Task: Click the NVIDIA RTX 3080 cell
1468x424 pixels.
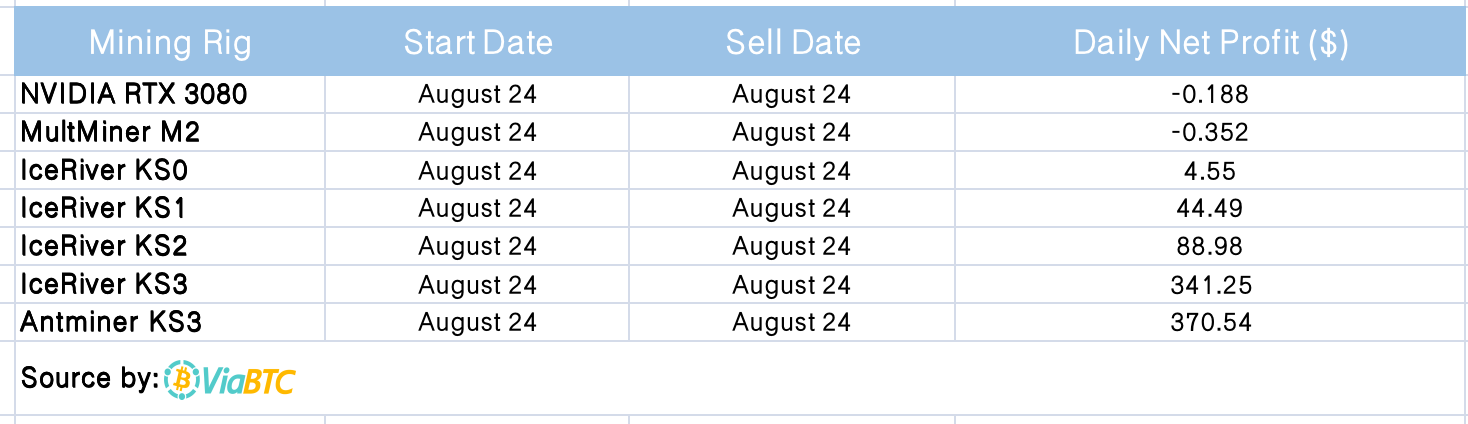Action: [x=134, y=95]
